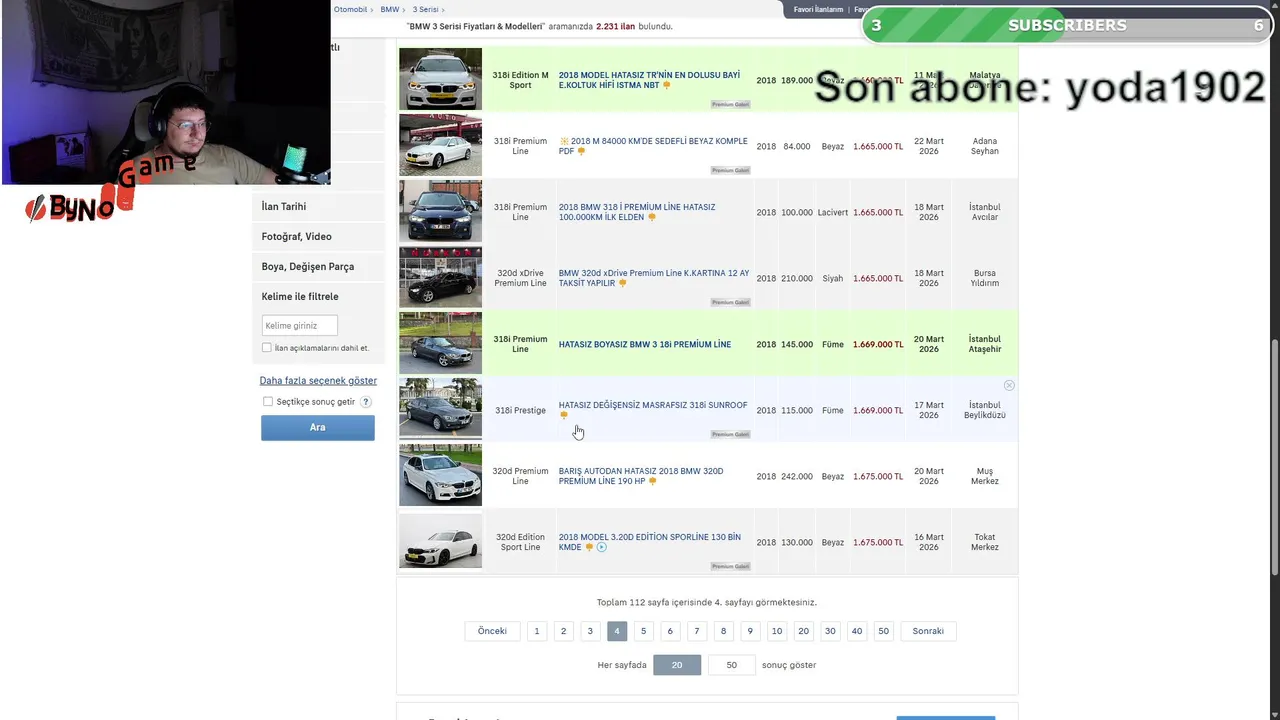
Task: Open the white BMW thumbnail from Muş Merkez
Action: pos(441,475)
